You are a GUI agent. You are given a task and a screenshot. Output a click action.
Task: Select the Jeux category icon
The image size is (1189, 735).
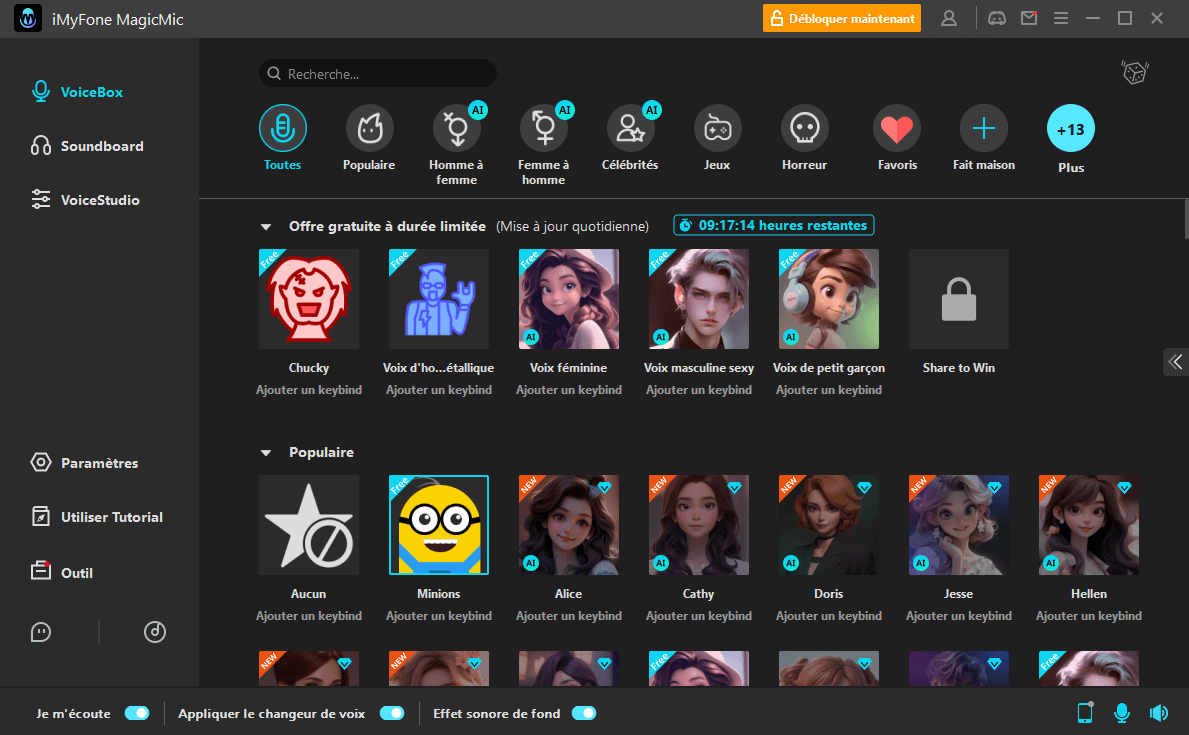[717, 128]
